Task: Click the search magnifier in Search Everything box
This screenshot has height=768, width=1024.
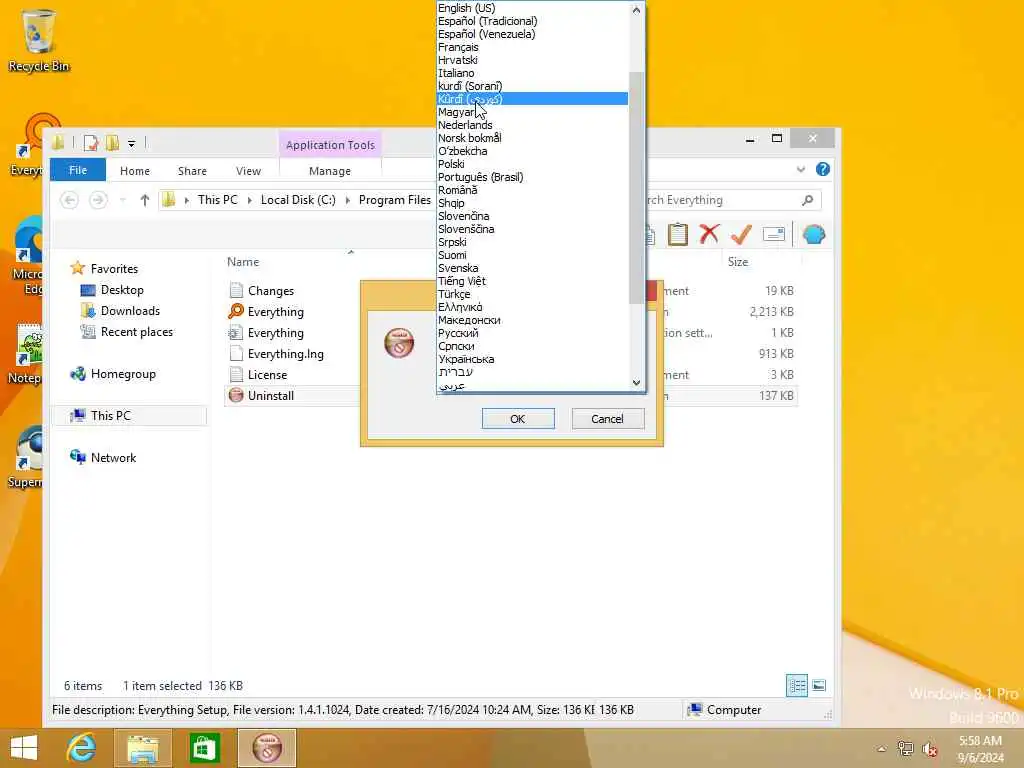Action: (x=807, y=200)
